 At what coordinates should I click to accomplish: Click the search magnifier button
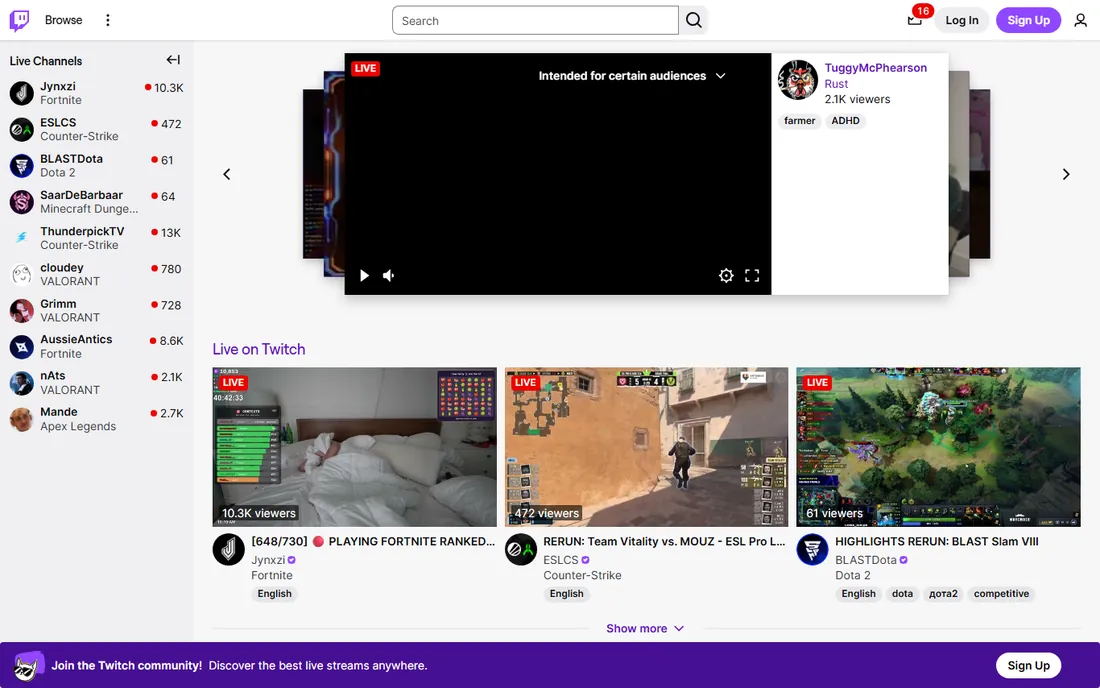(694, 20)
